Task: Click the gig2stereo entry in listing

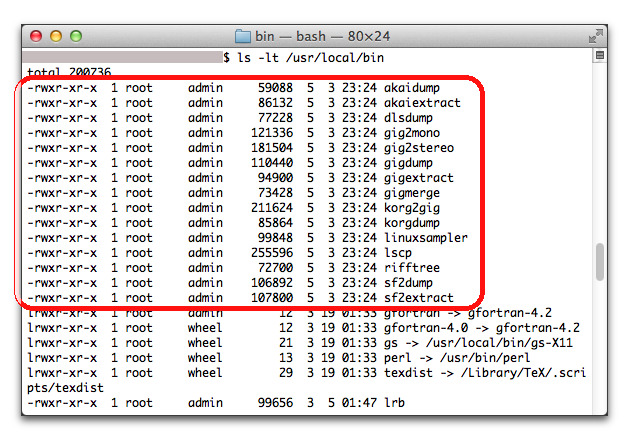Action: 420,148
